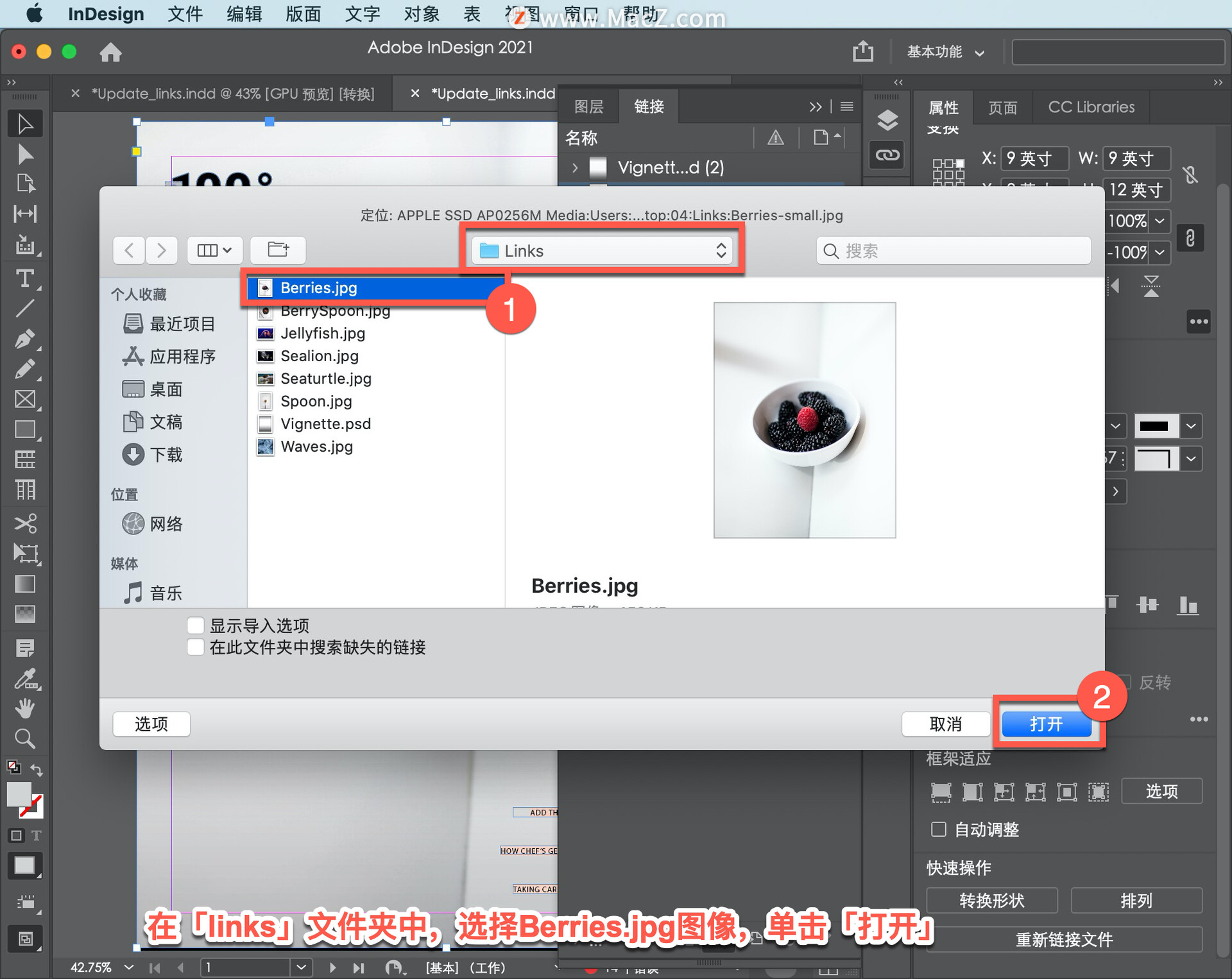Open the 基本功能 workspace dropdown

point(945,52)
